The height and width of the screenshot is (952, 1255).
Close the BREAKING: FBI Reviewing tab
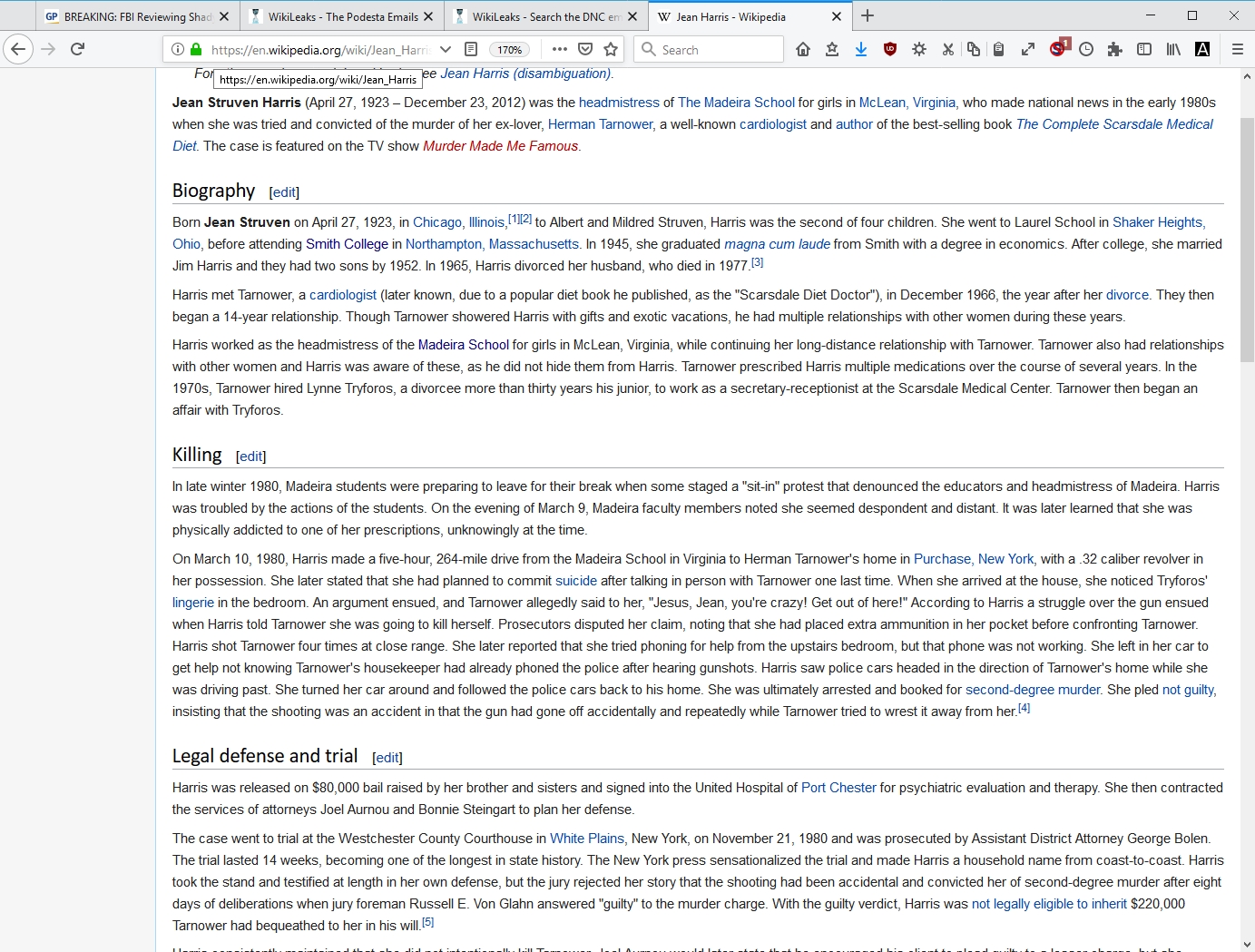click(224, 16)
